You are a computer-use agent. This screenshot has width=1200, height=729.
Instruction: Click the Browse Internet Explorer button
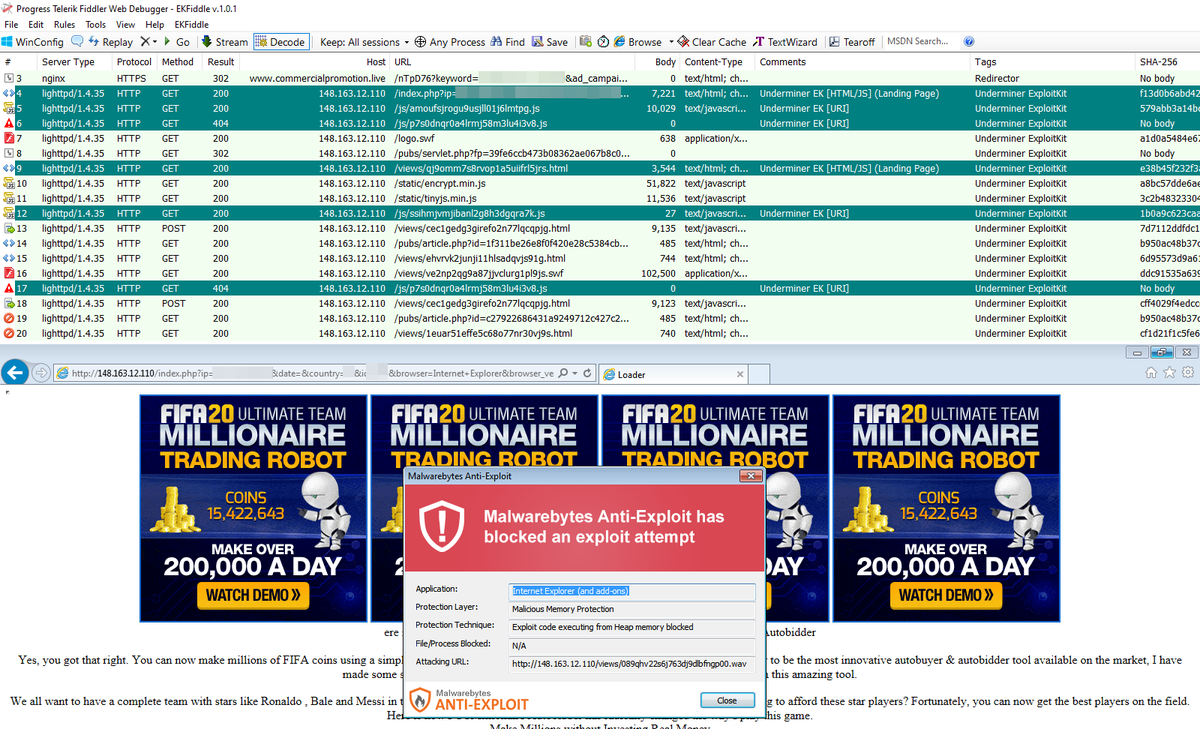[638, 42]
